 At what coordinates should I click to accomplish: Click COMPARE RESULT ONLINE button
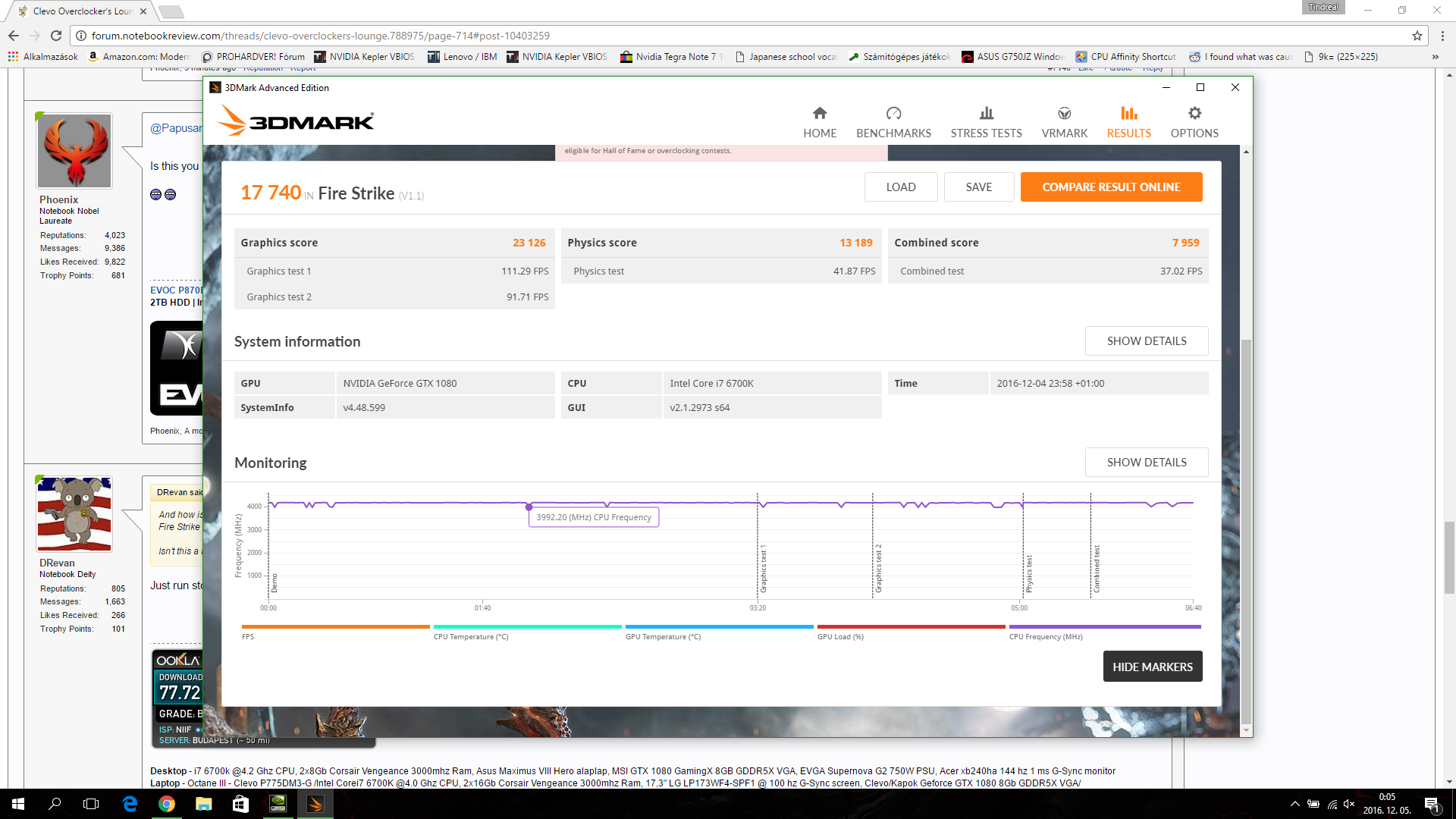tap(1111, 187)
